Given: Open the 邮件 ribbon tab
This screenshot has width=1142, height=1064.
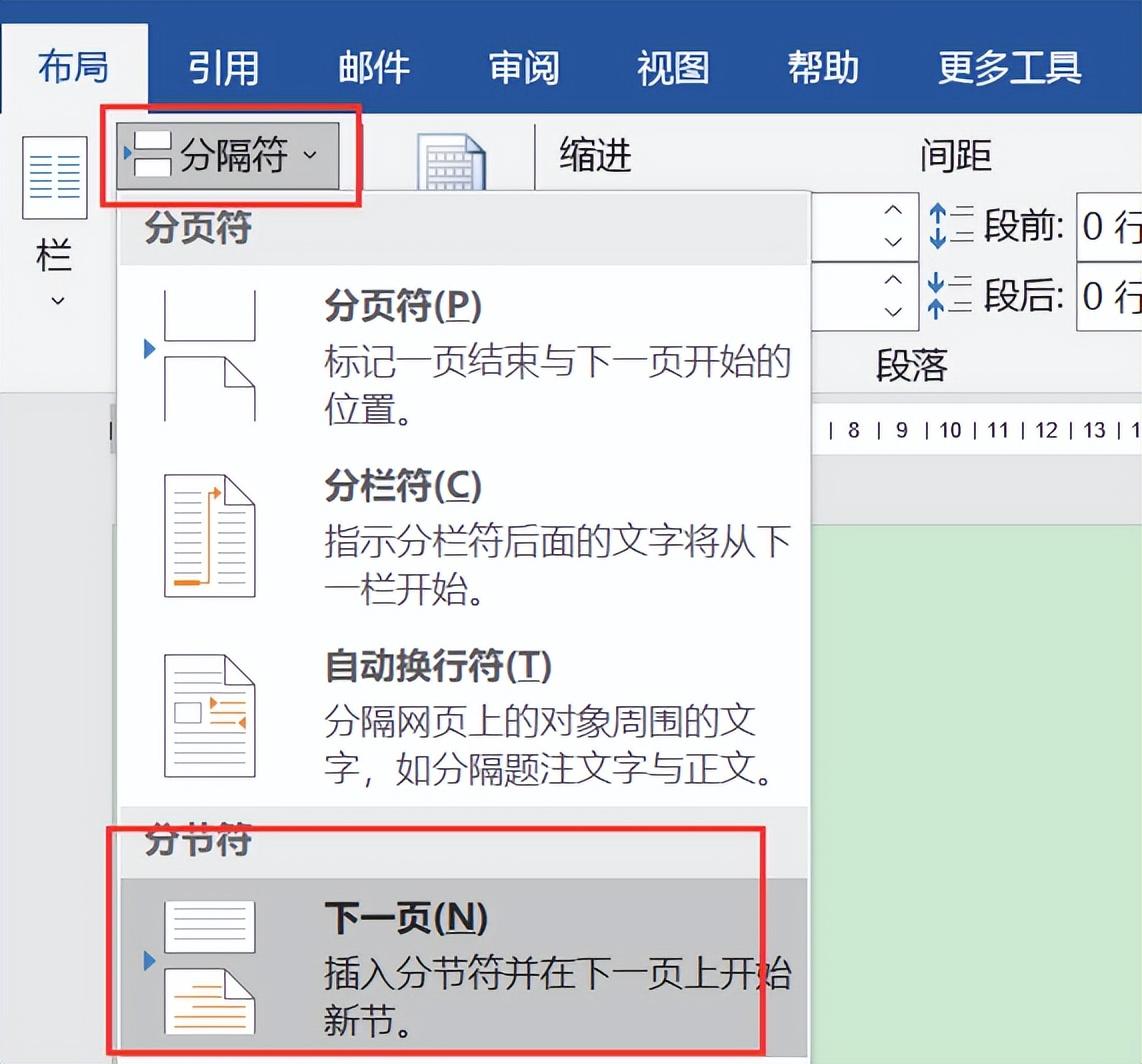Looking at the screenshot, I should [x=374, y=68].
